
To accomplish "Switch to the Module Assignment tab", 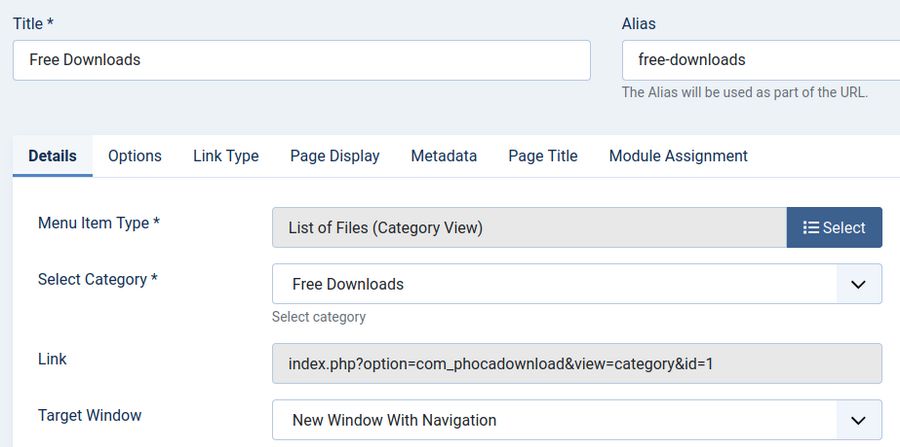I will point(678,156).
